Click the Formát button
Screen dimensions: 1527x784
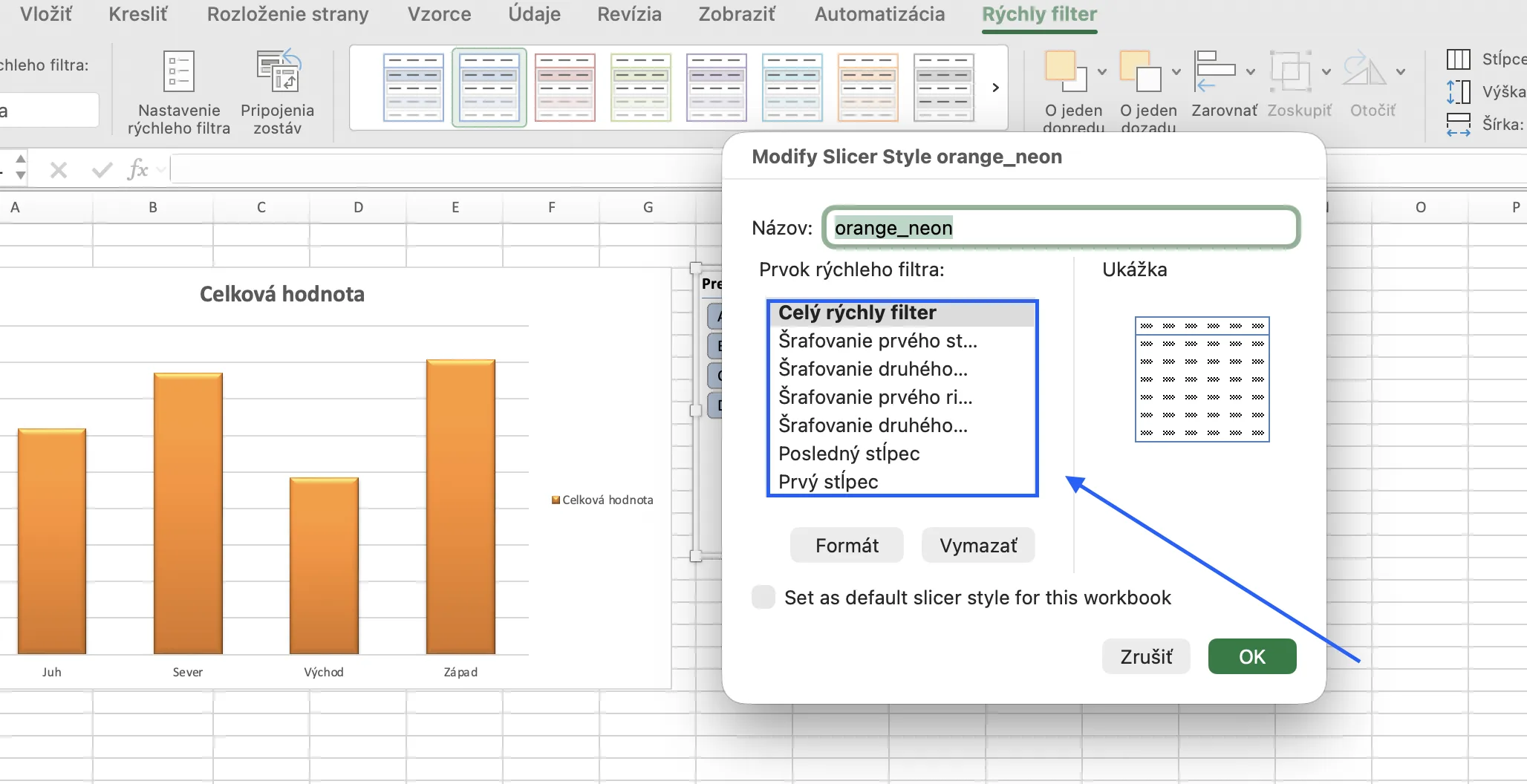[x=847, y=546]
